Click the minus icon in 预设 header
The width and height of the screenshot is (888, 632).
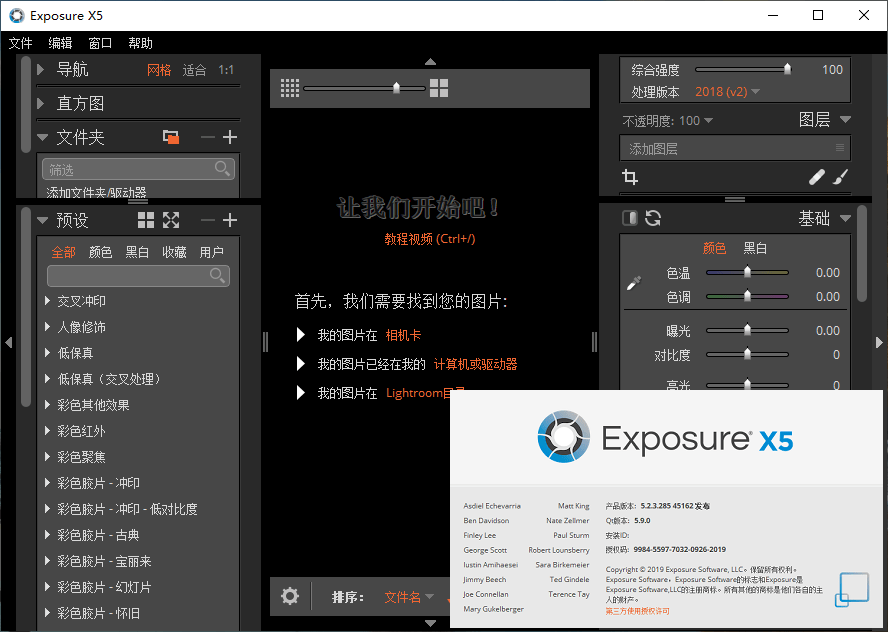pyautogui.click(x=208, y=220)
